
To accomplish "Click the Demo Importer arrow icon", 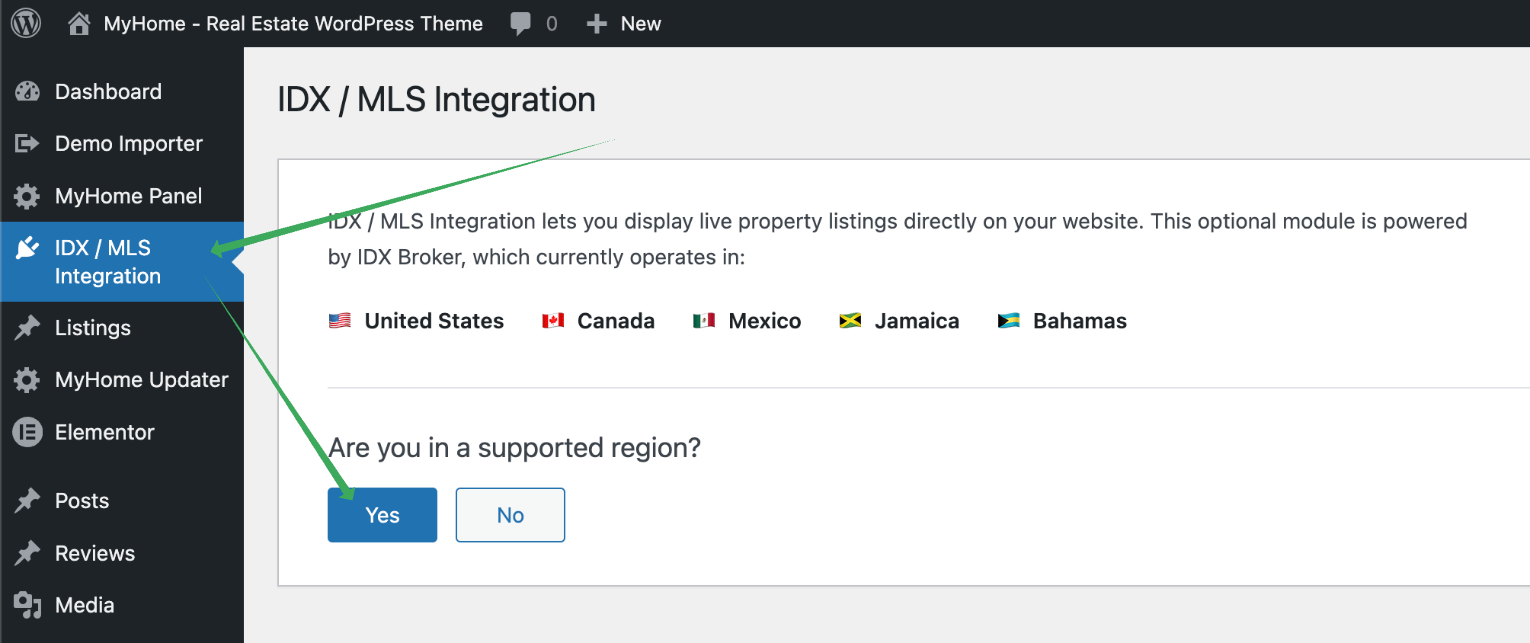I will pos(27,144).
